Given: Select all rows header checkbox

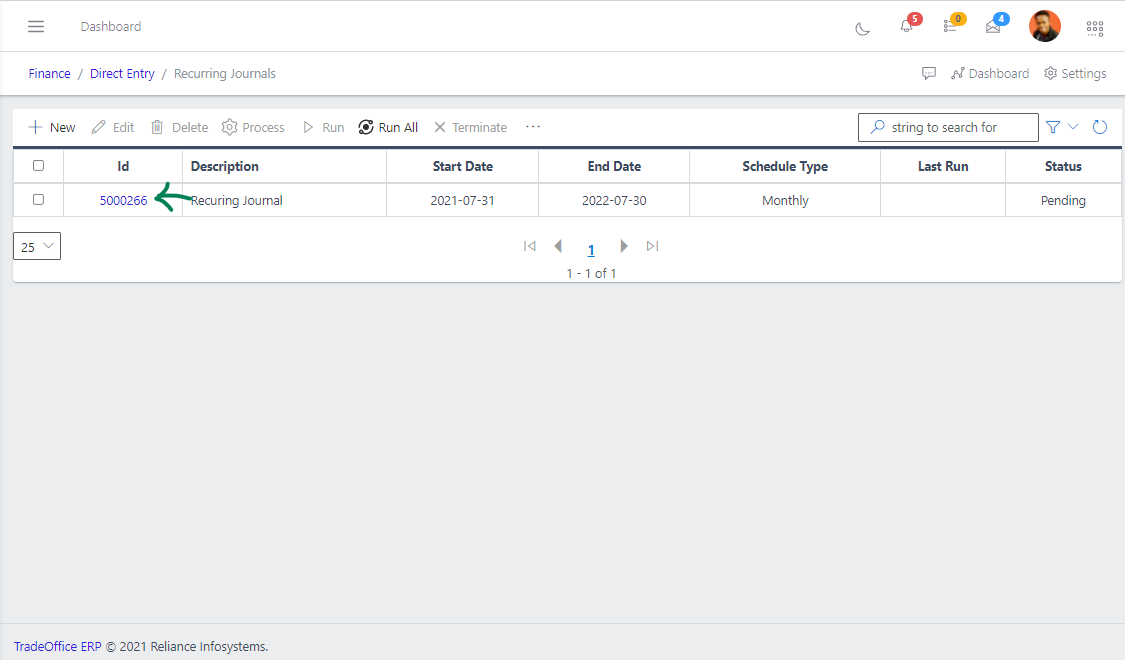Looking at the screenshot, I should tap(38, 166).
